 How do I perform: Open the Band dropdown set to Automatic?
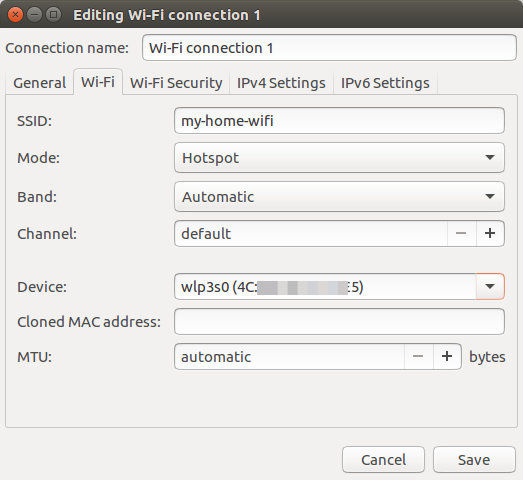click(x=339, y=196)
